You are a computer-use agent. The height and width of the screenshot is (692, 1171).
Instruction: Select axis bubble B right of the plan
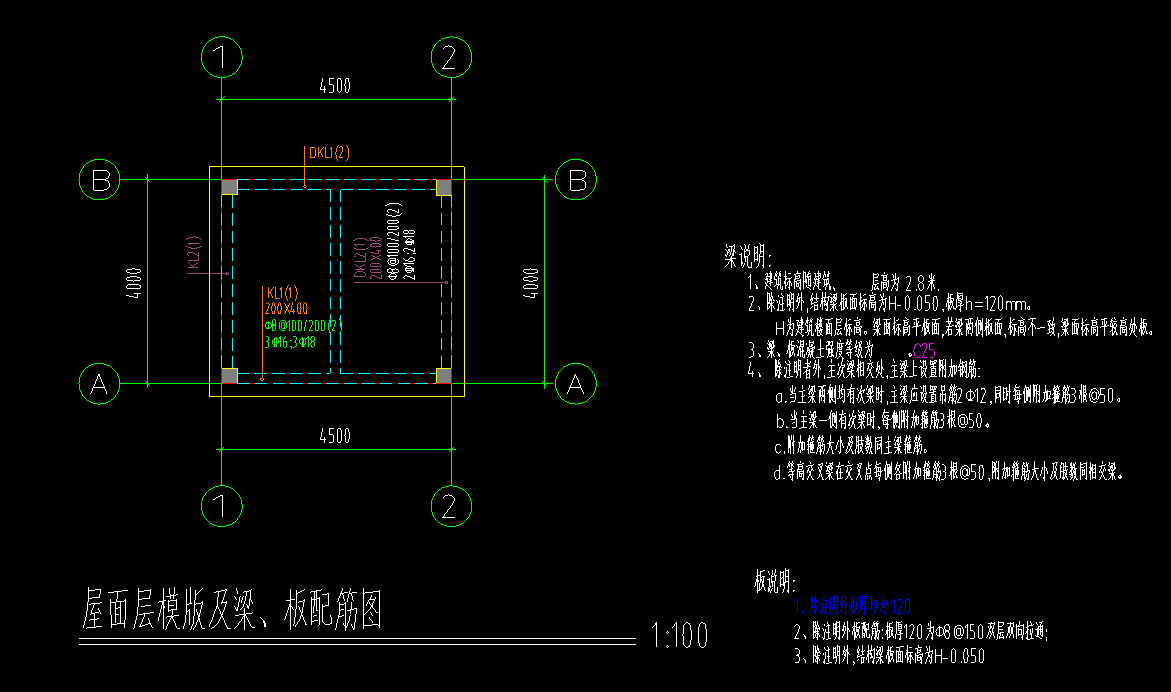tap(576, 180)
